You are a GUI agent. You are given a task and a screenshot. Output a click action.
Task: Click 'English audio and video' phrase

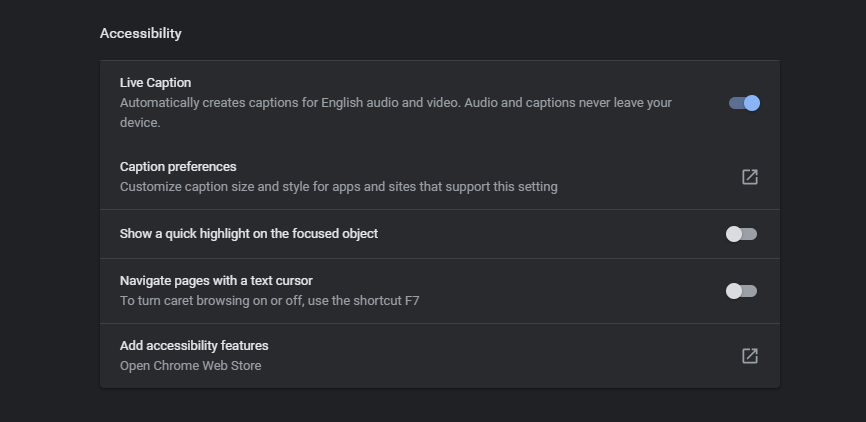[390, 103]
